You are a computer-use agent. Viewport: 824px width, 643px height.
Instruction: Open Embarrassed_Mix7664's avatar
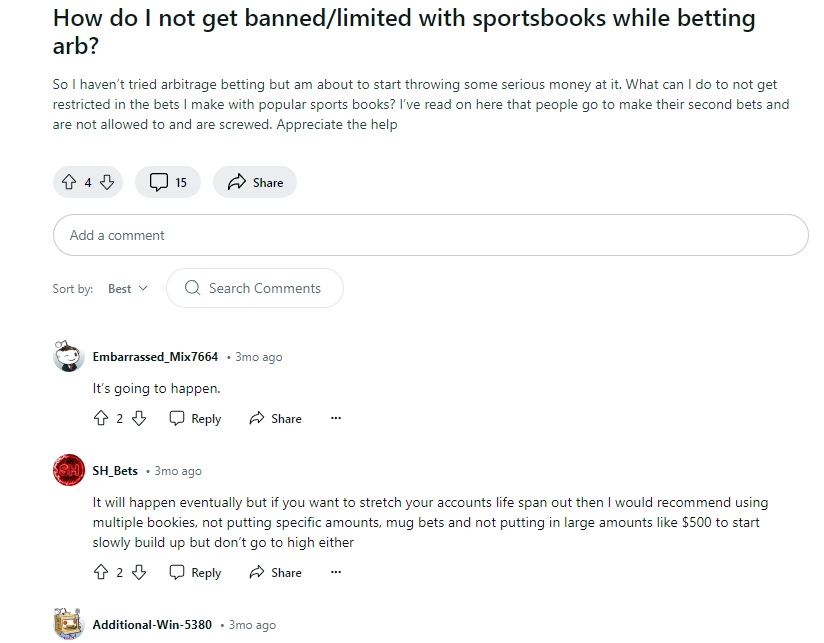pyautogui.click(x=68, y=357)
